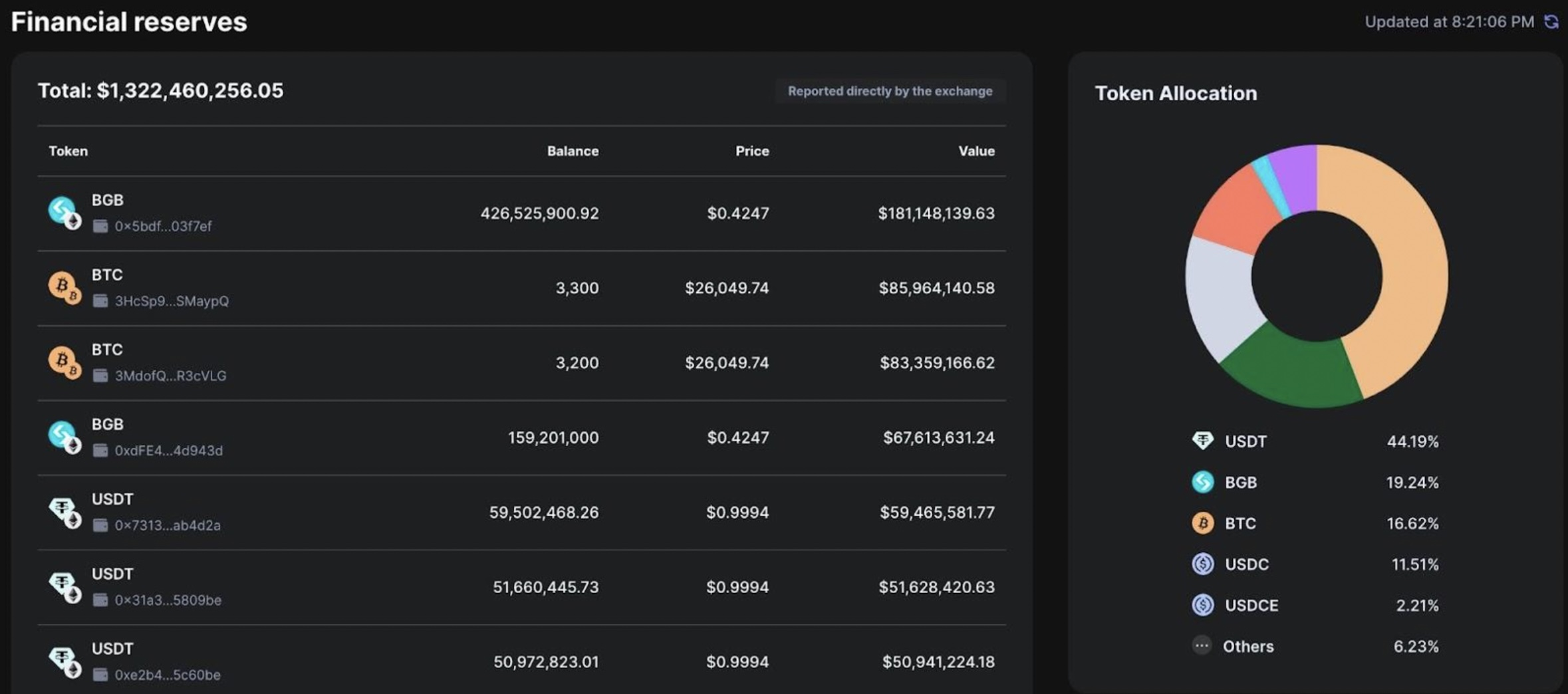Click the USDT icon in the Token Allocation legend
1568x694 pixels.
1202,441
